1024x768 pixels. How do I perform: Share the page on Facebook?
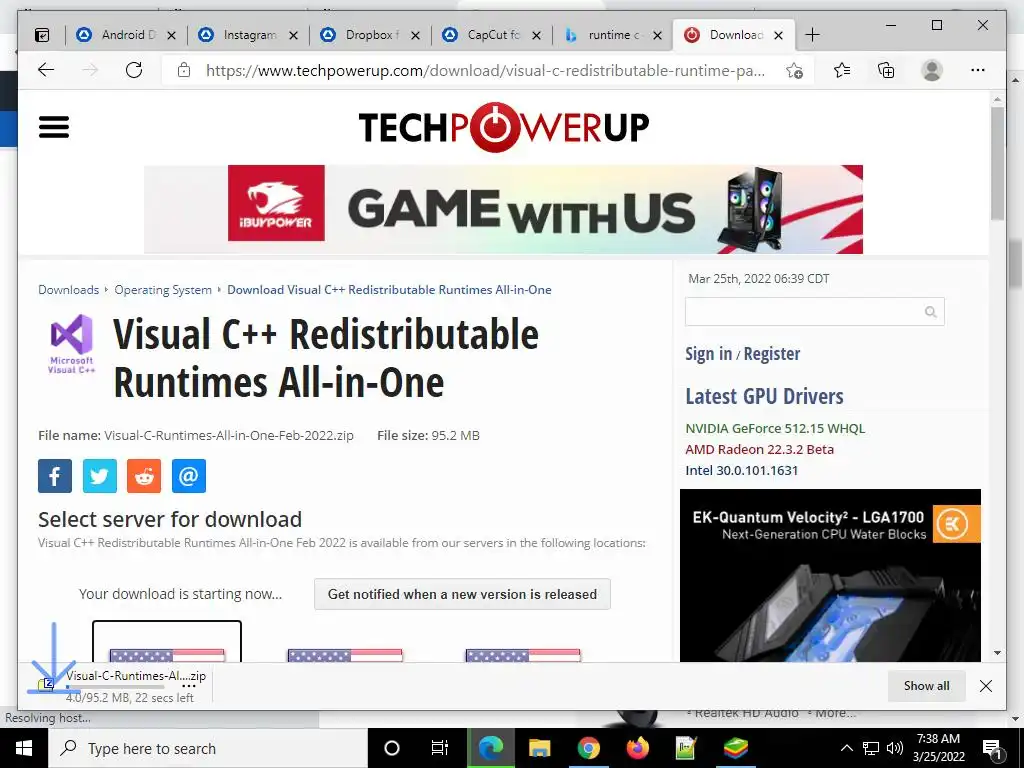pyautogui.click(x=55, y=475)
